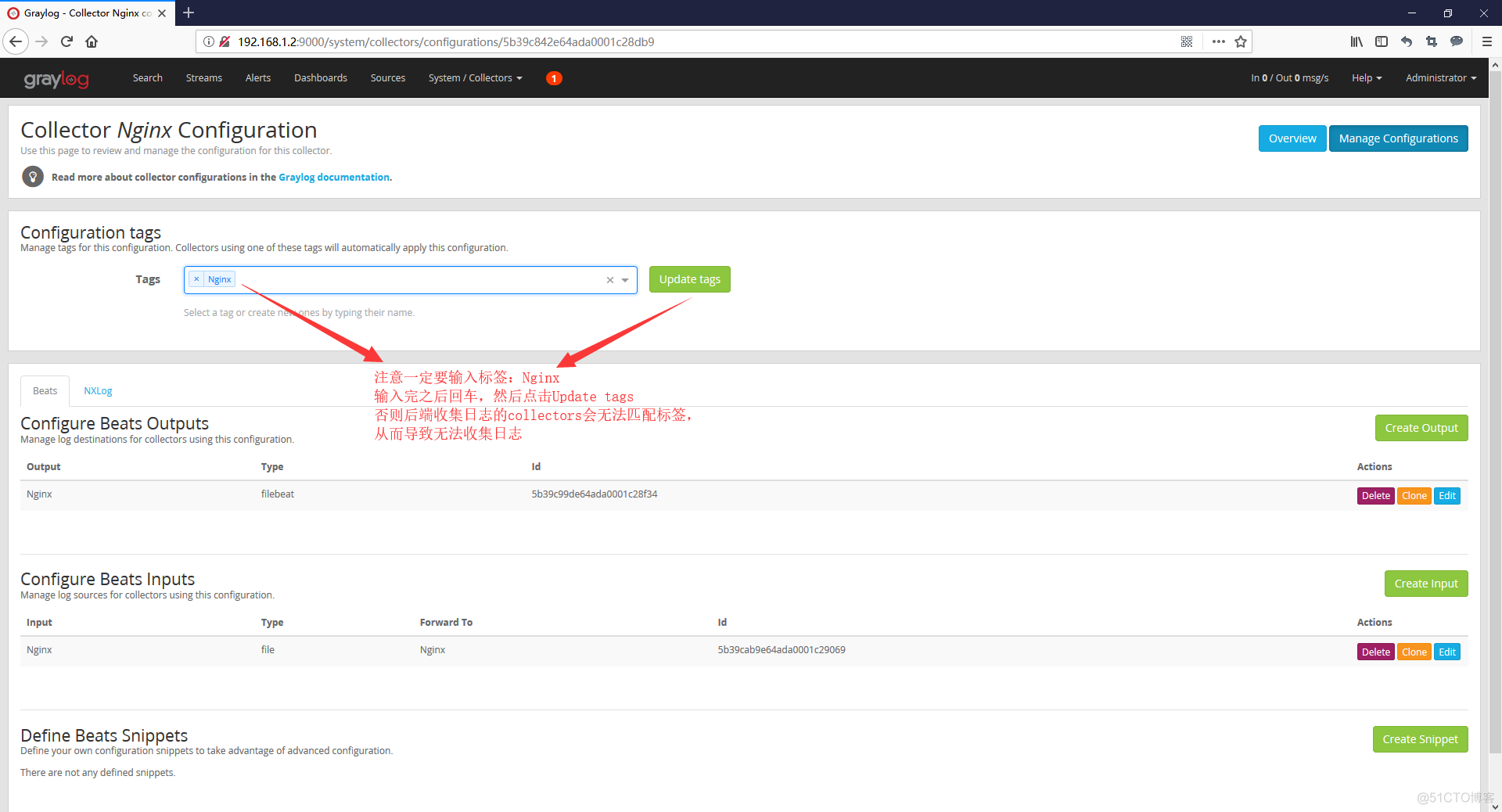Click the Create Output button

1421,428
